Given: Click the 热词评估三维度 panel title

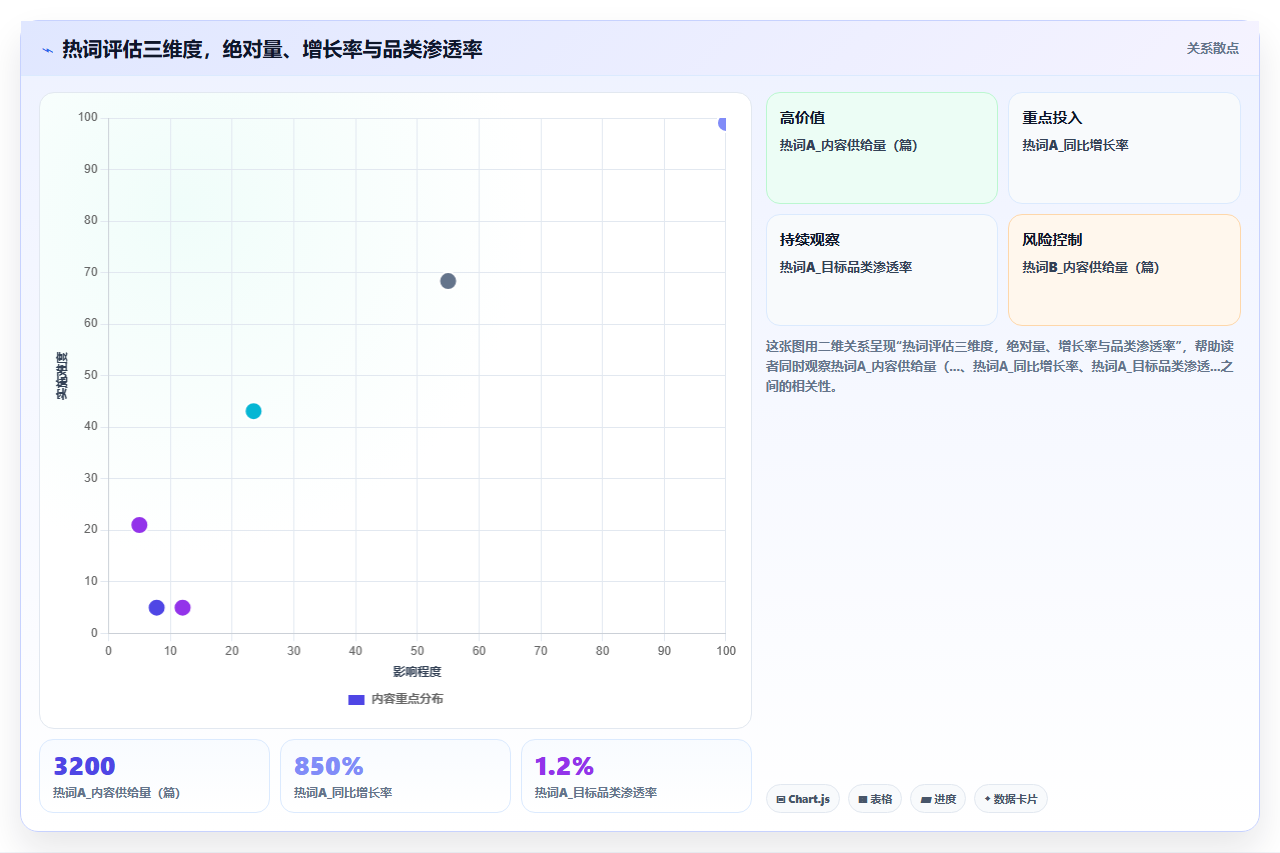Looking at the screenshot, I should click(x=272, y=49).
